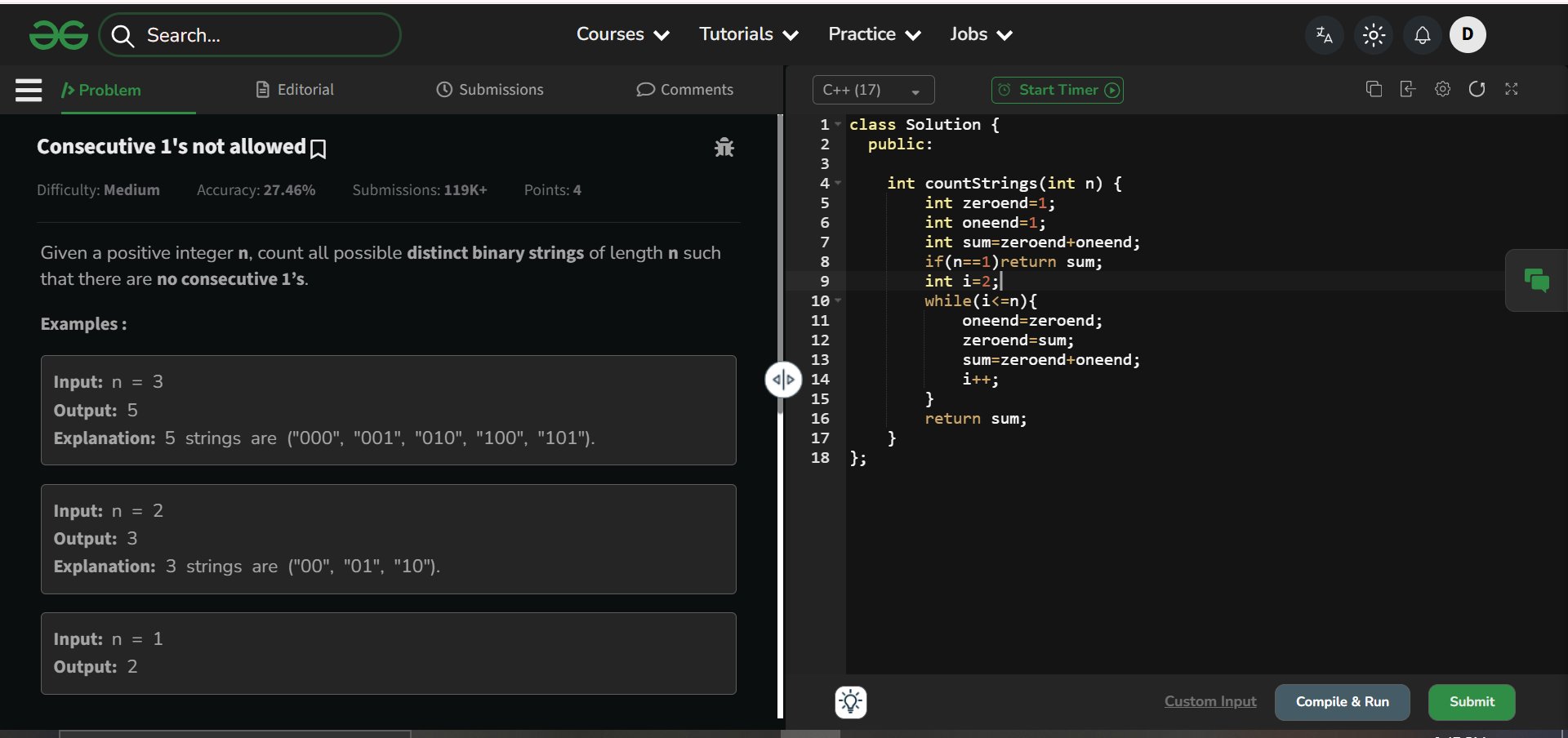Open the hamburger sidebar menu
This screenshot has height=738, width=1568.
(29, 90)
